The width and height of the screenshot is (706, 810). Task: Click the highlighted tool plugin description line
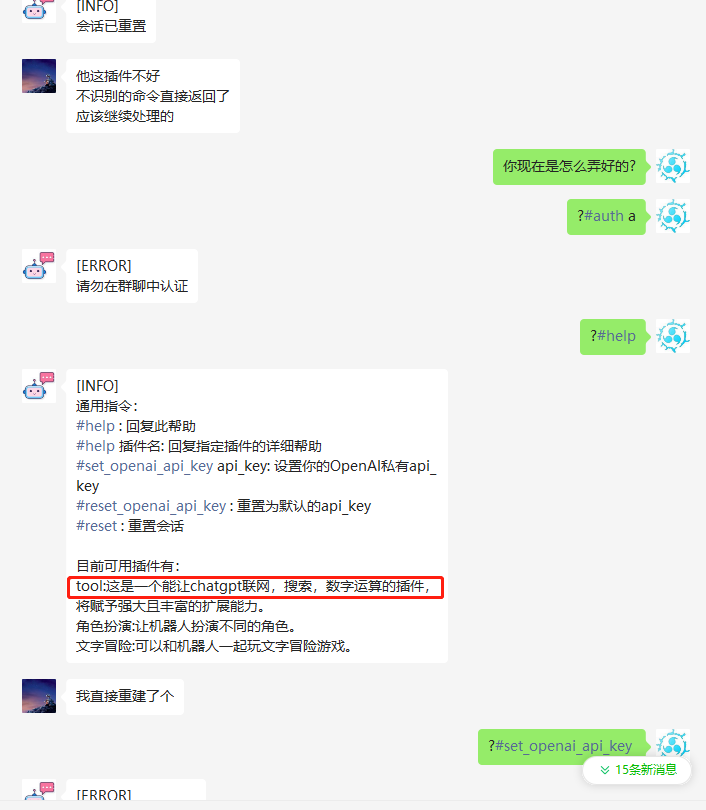click(255, 587)
